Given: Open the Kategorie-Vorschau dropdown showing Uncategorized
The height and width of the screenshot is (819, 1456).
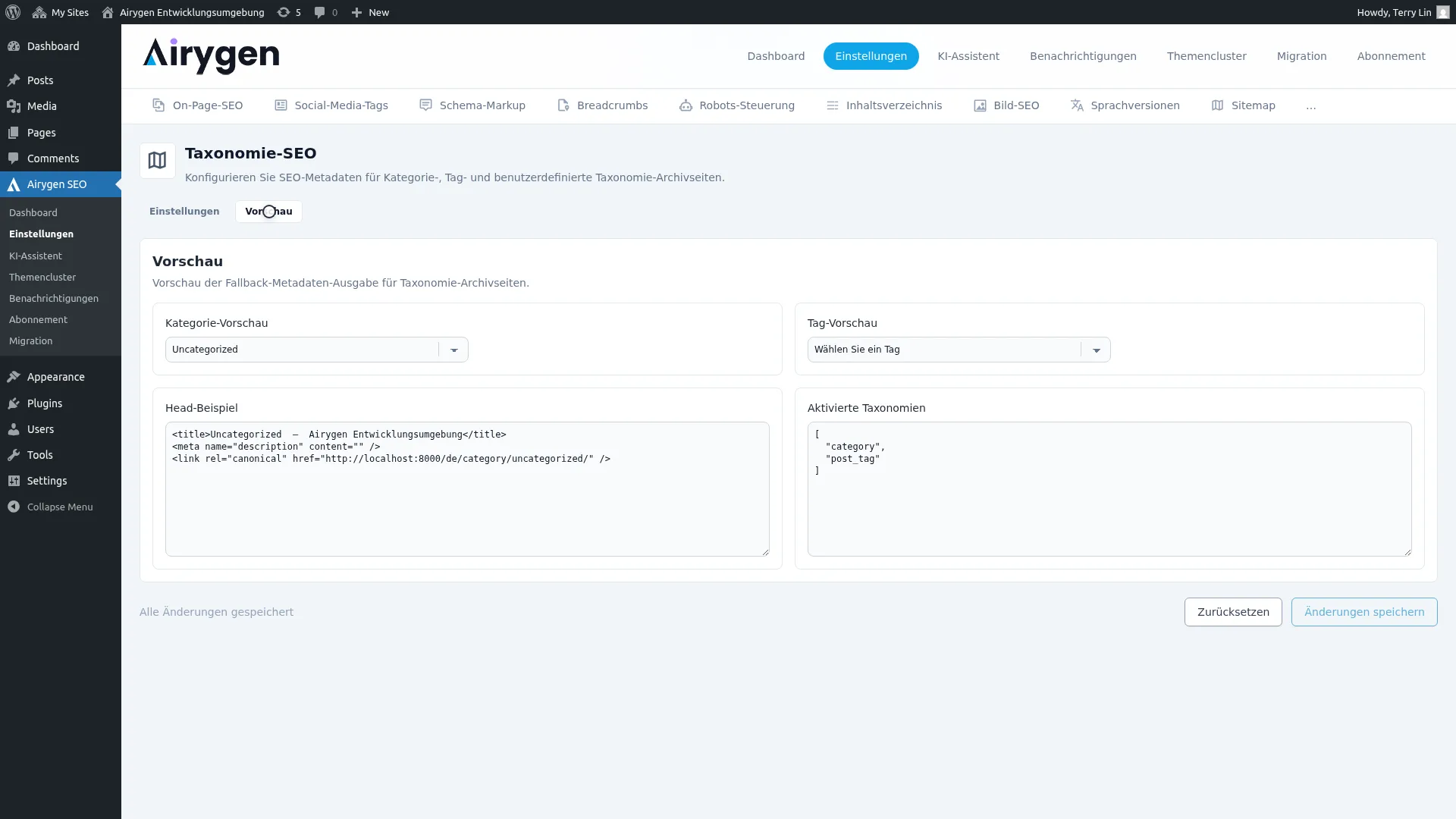Looking at the screenshot, I should coord(317,350).
